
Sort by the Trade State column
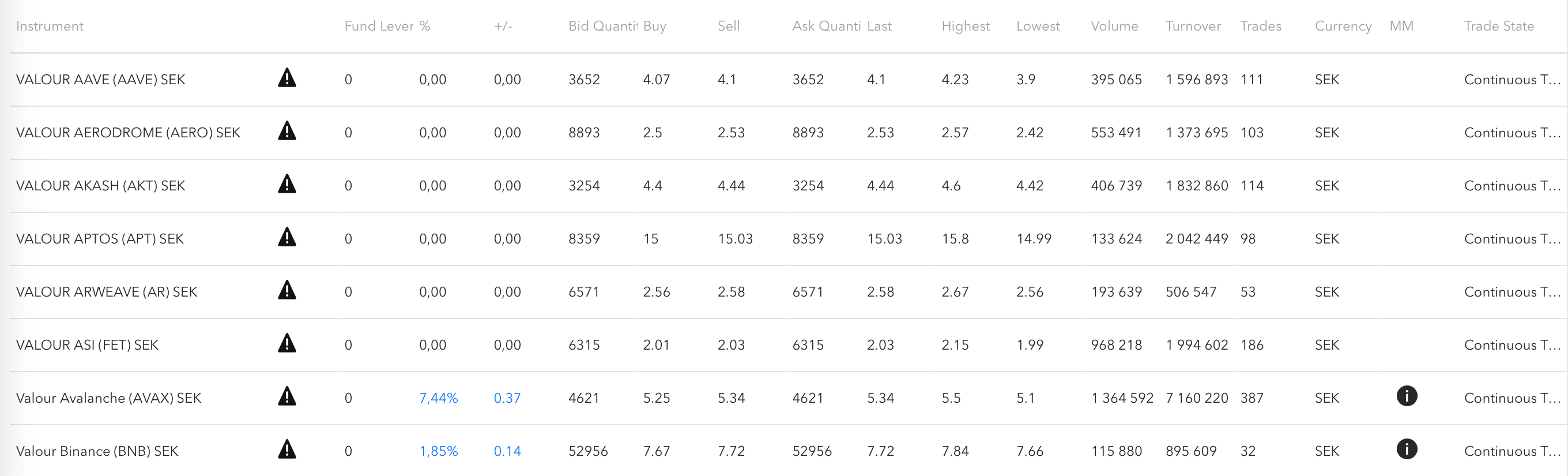click(1499, 26)
